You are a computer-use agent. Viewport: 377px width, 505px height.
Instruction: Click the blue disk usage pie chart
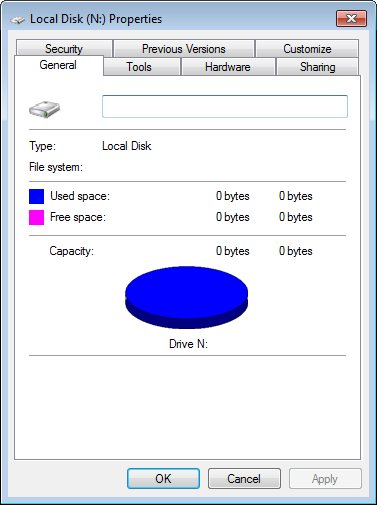pyautogui.click(x=187, y=297)
